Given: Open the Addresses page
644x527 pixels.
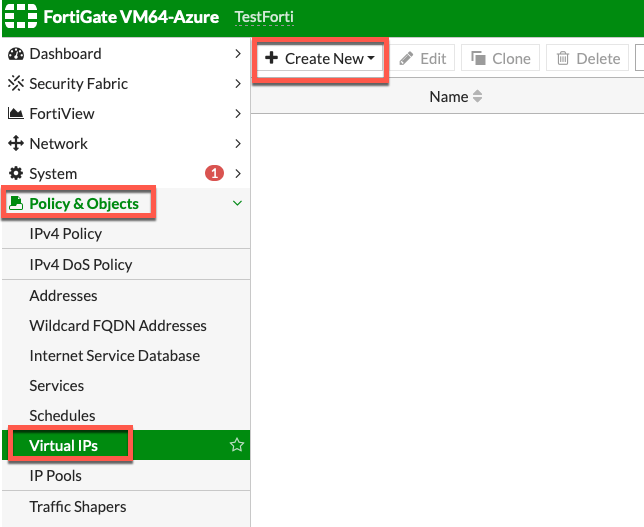Looking at the screenshot, I should click(x=63, y=296).
